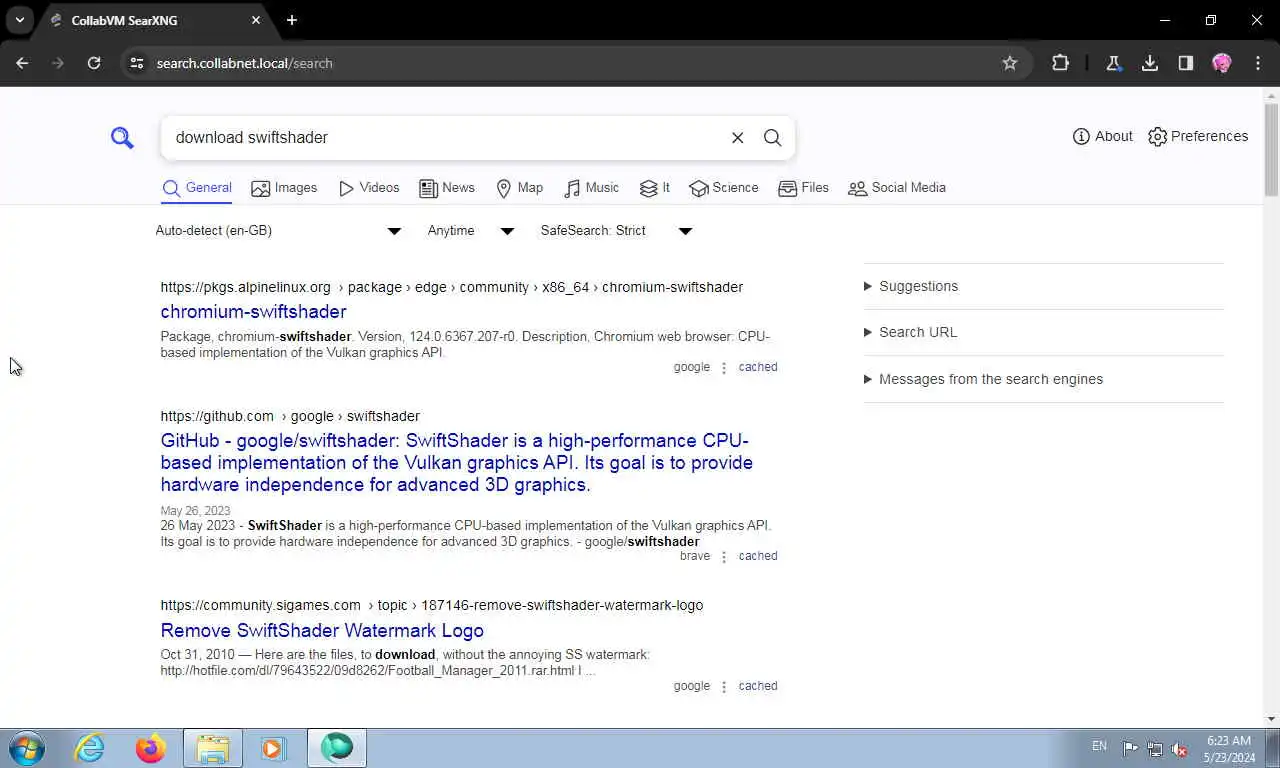
Task: Open Chrome Labs flask icon
Action: 1113,63
